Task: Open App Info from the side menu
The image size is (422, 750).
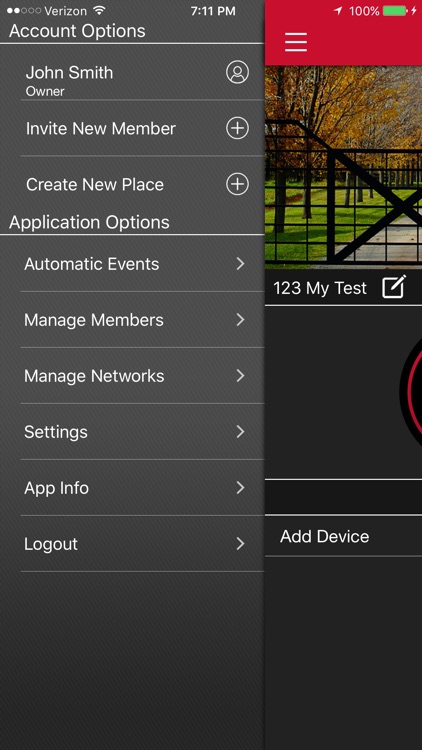Action: (x=142, y=487)
